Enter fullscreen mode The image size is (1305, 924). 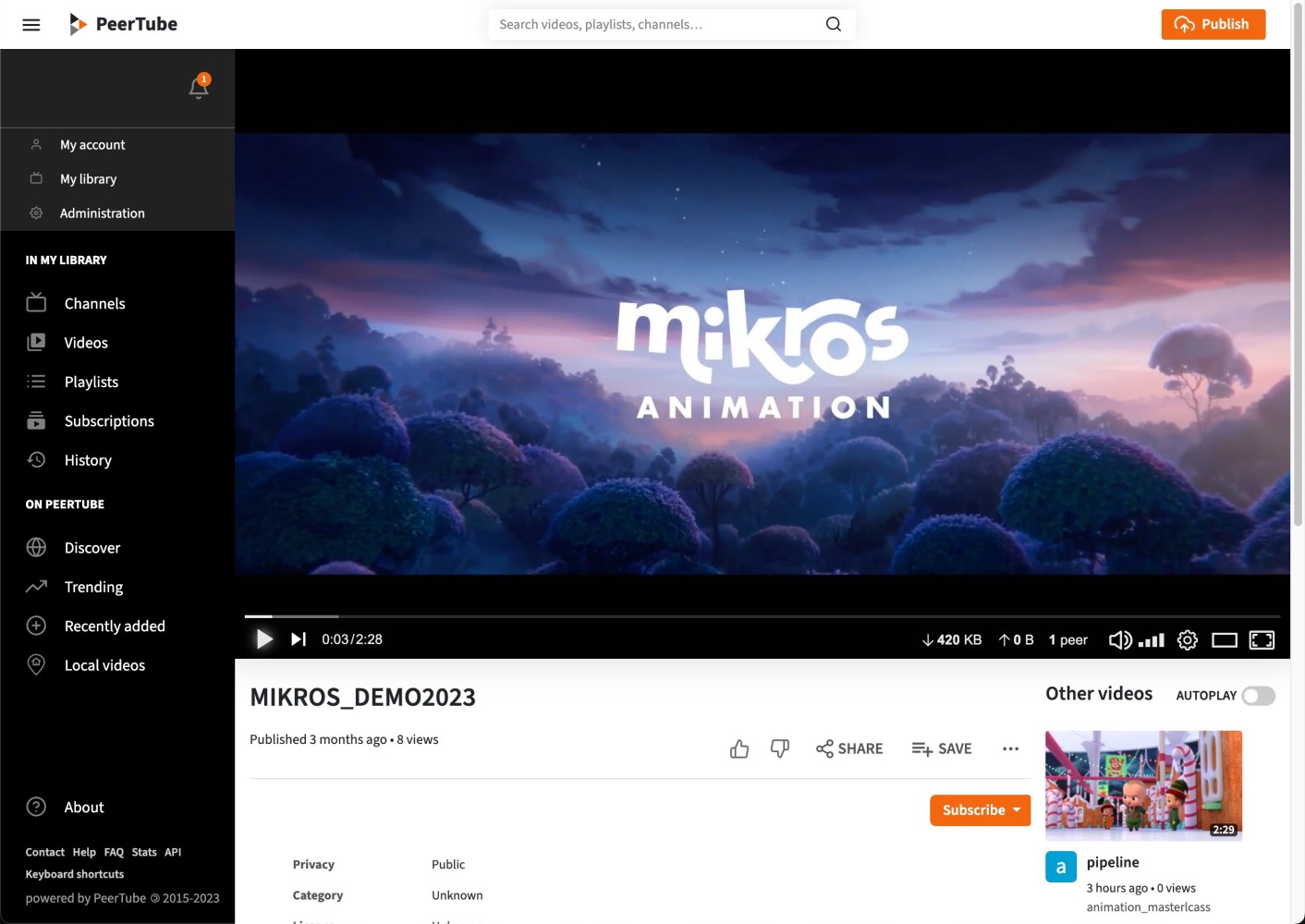(1262, 639)
